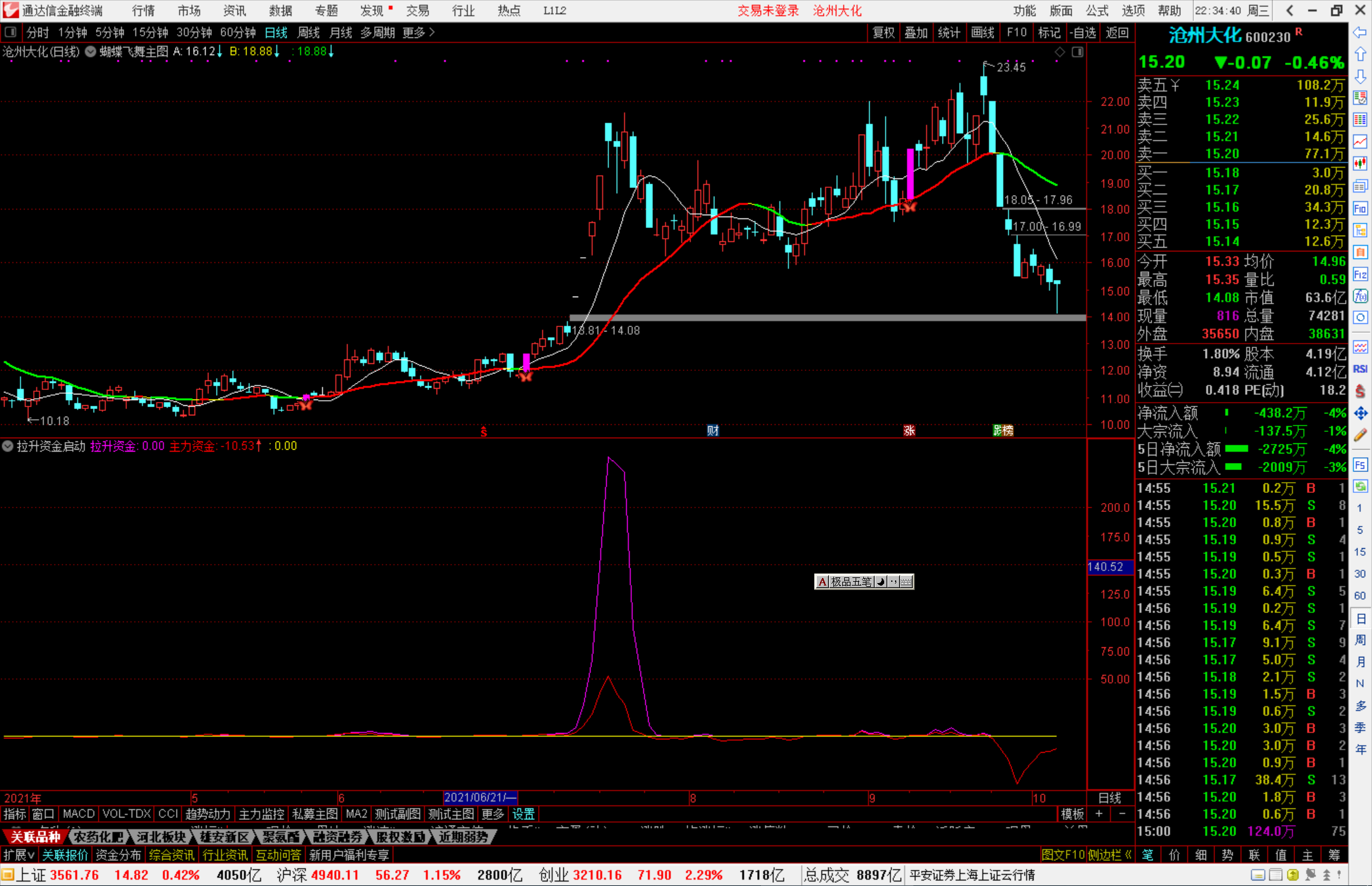
Task: Select 月线 monthly chart period
Action: (x=340, y=32)
